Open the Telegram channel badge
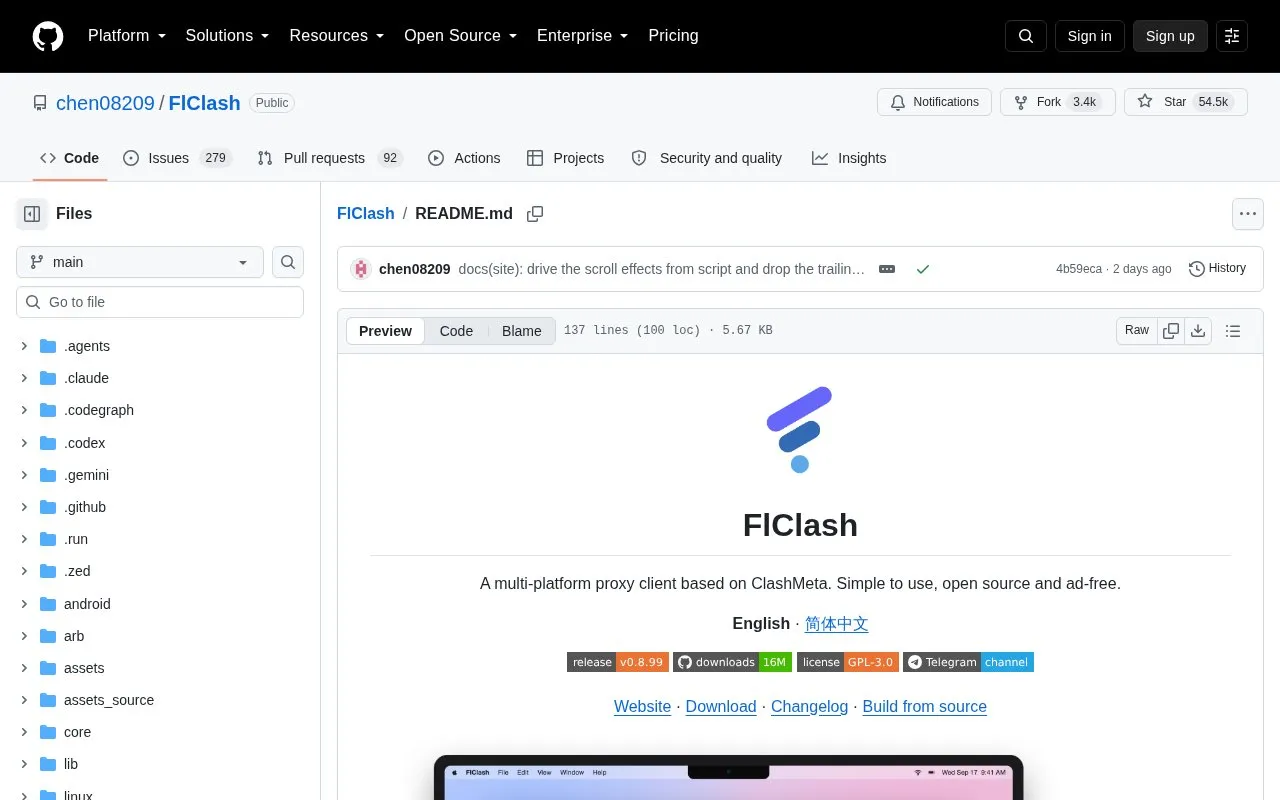This screenshot has width=1280, height=800. point(968,662)
